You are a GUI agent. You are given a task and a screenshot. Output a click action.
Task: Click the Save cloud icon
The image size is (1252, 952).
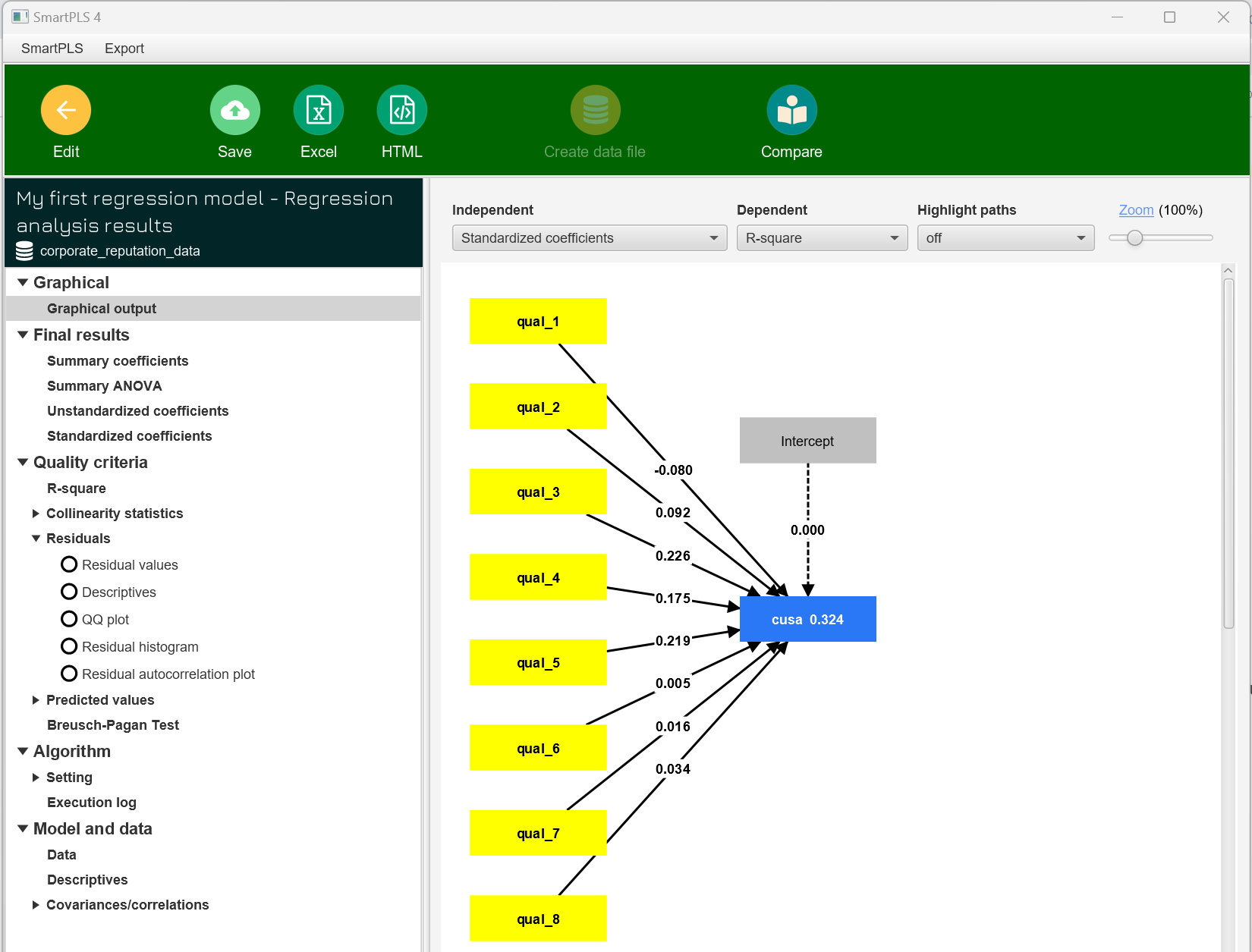pos(234,111)
